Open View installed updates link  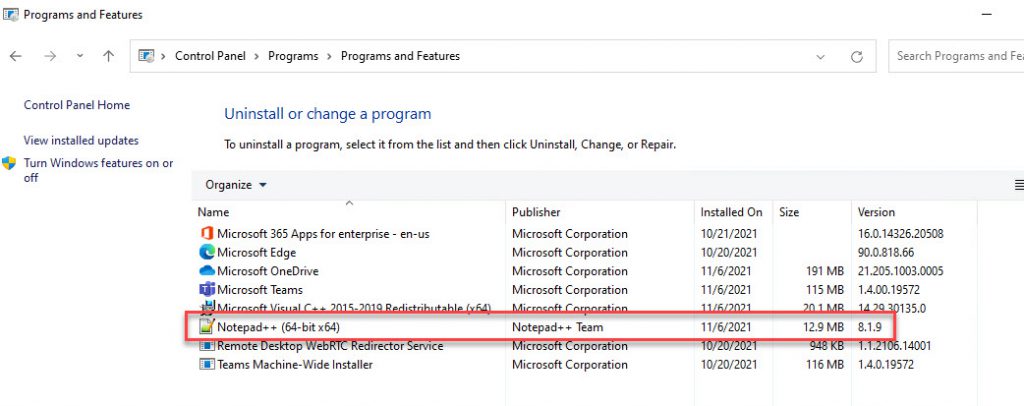tap(81, 140)
